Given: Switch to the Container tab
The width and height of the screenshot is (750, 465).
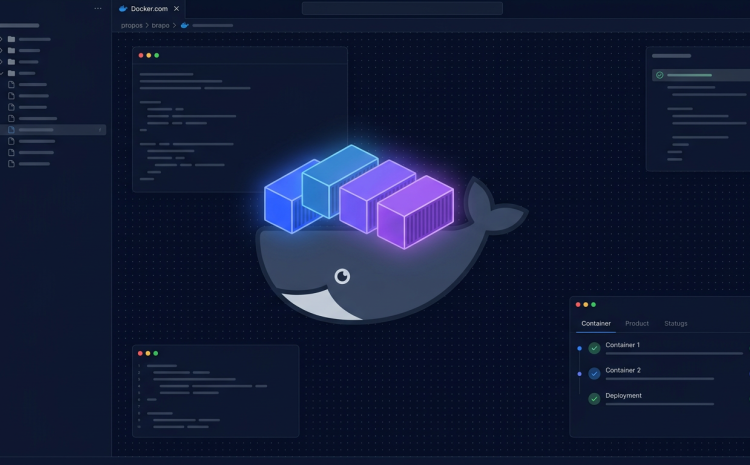Looking at the screenshot, I should pyautogui.click(x=596, y=323).
